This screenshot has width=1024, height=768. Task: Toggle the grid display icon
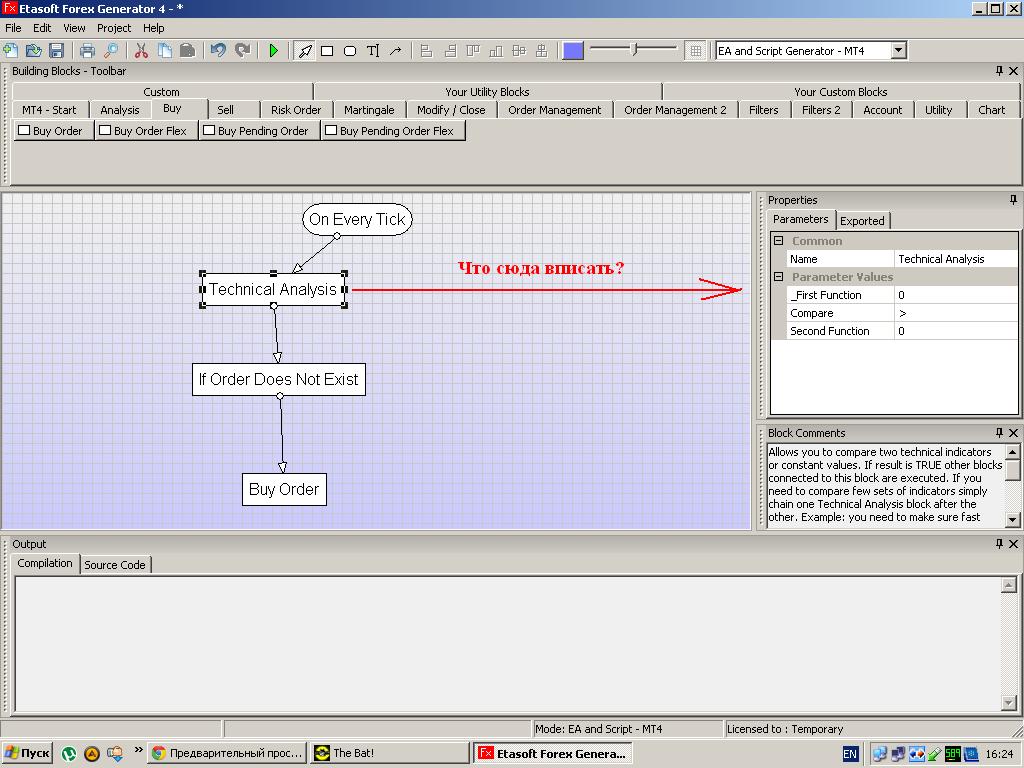point(696,51)
